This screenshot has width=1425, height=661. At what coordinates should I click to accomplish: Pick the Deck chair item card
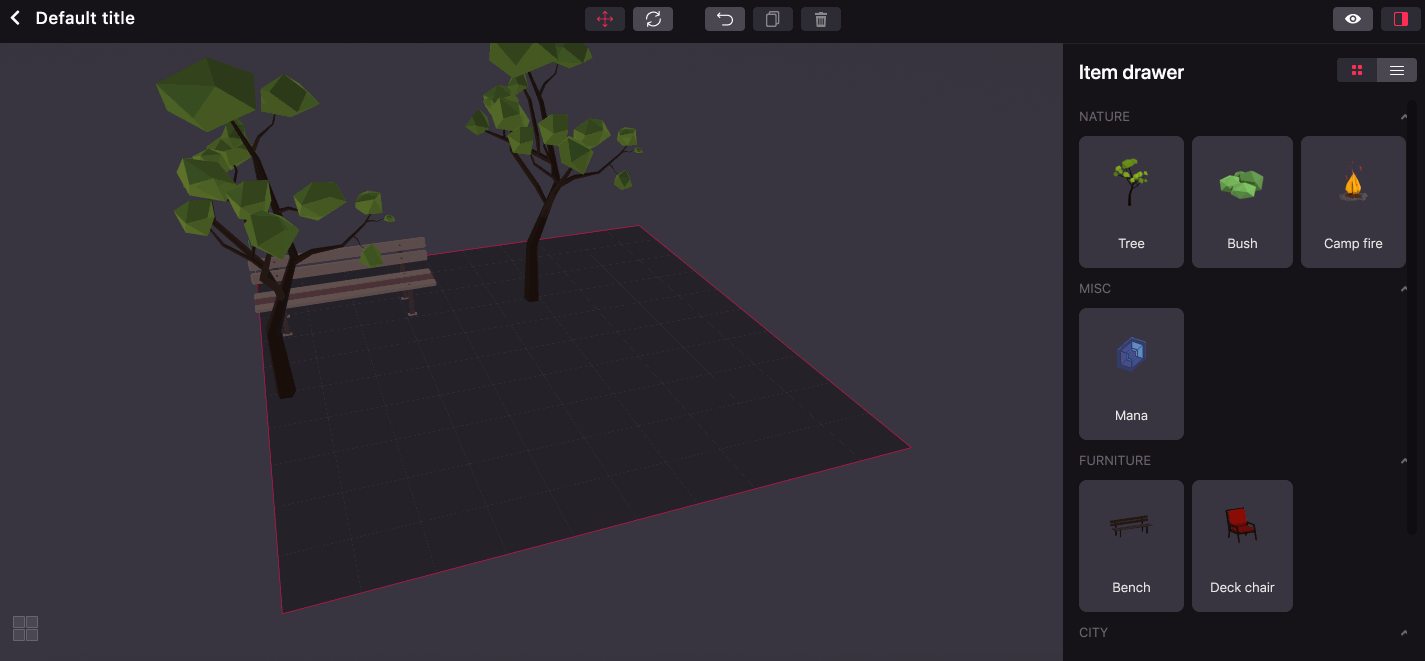point(1242,546)
